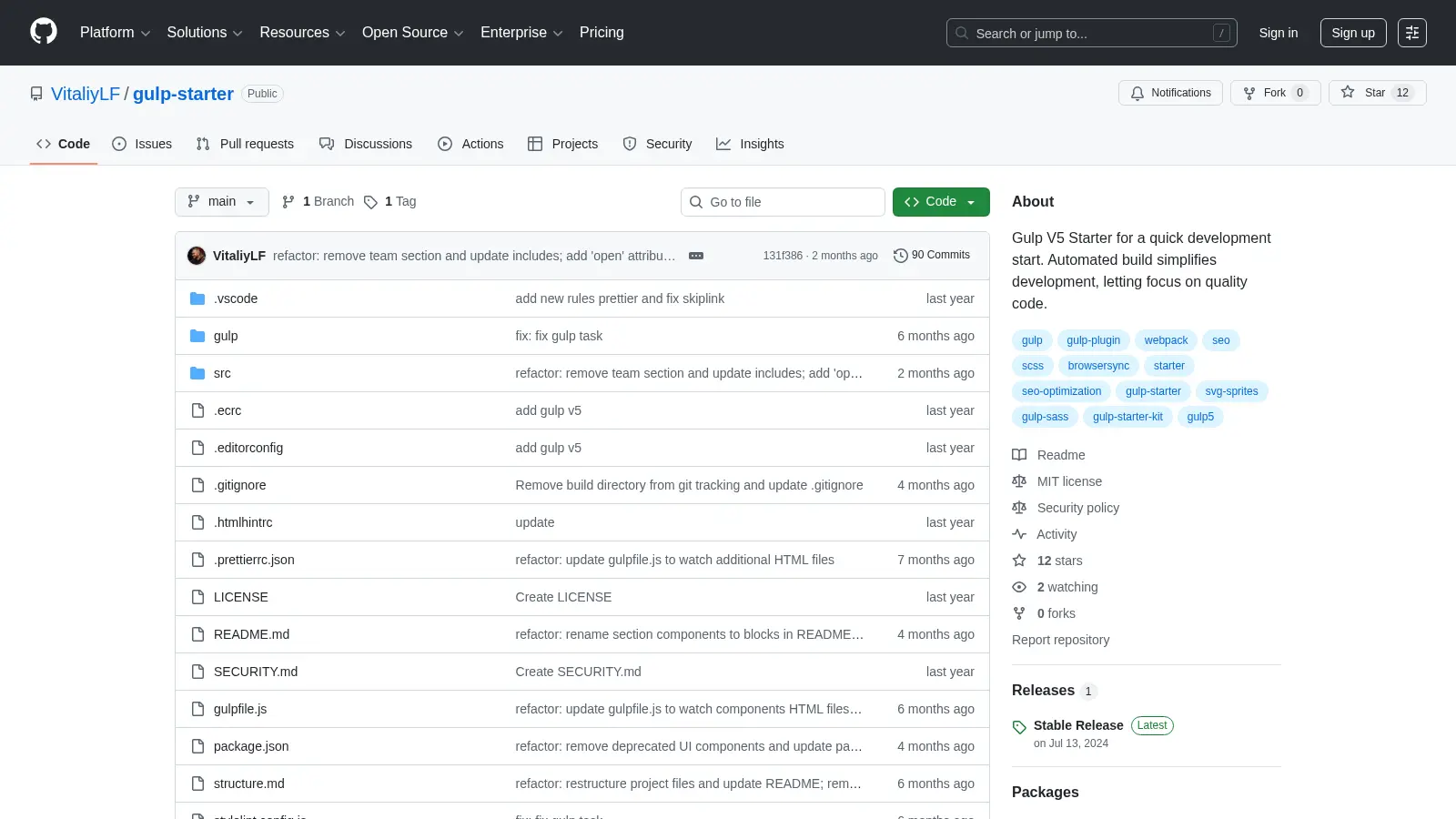Click the file icon beside package.json
The image size is (1456, 819).
(x=197, y=746)
